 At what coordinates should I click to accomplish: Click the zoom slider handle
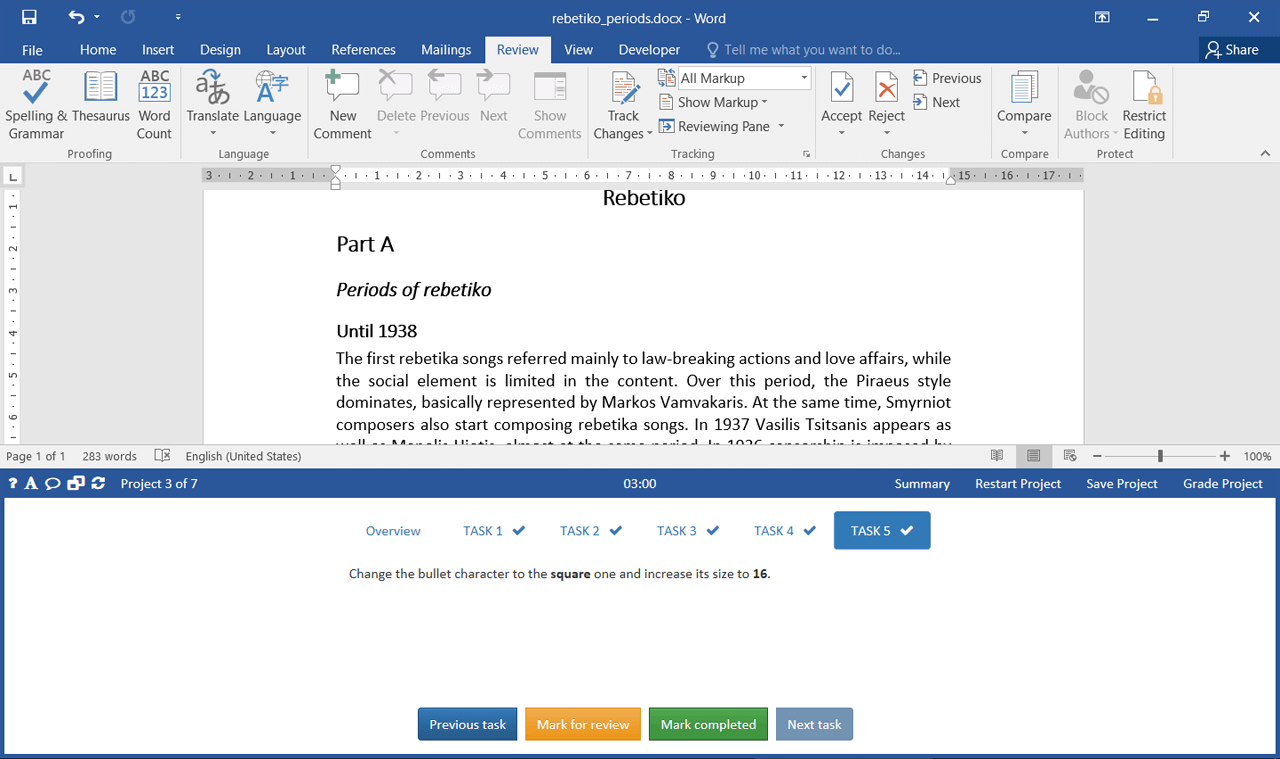tap(1160, 456)
